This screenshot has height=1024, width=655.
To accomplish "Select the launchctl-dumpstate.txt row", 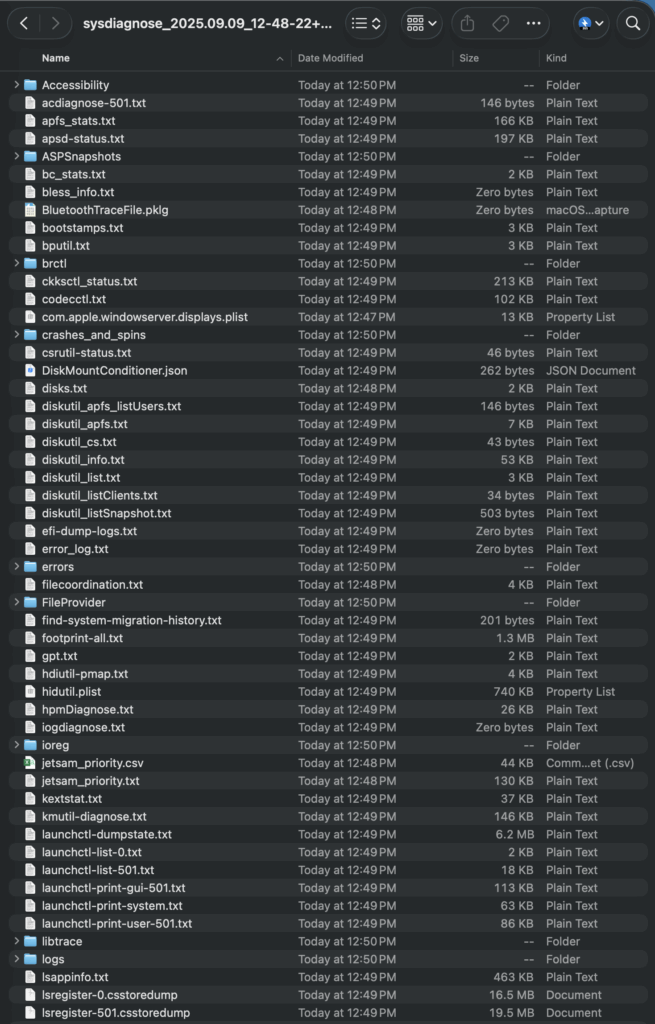I will (x=328, y=834).
